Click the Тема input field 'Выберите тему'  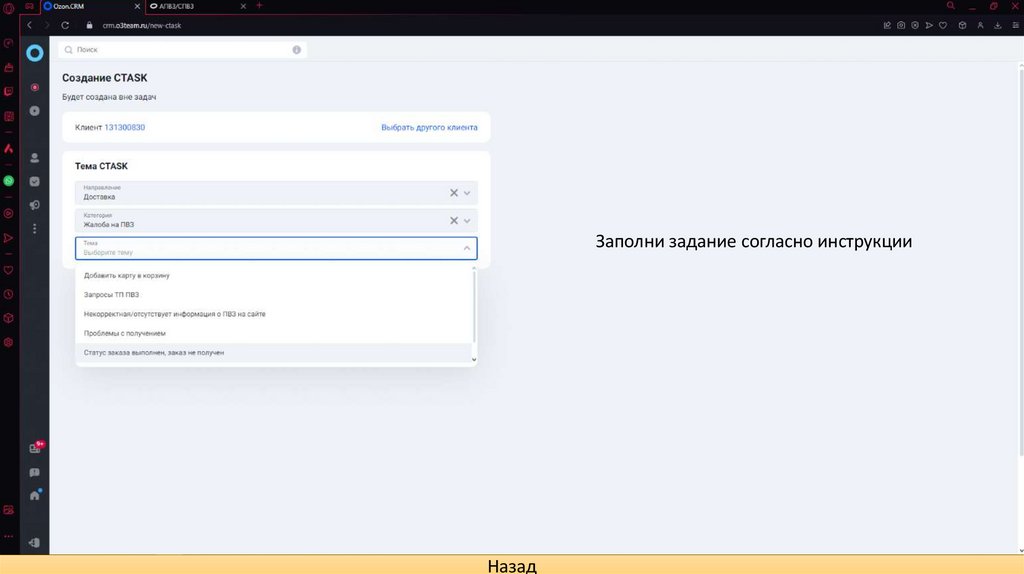click(276, 248)
